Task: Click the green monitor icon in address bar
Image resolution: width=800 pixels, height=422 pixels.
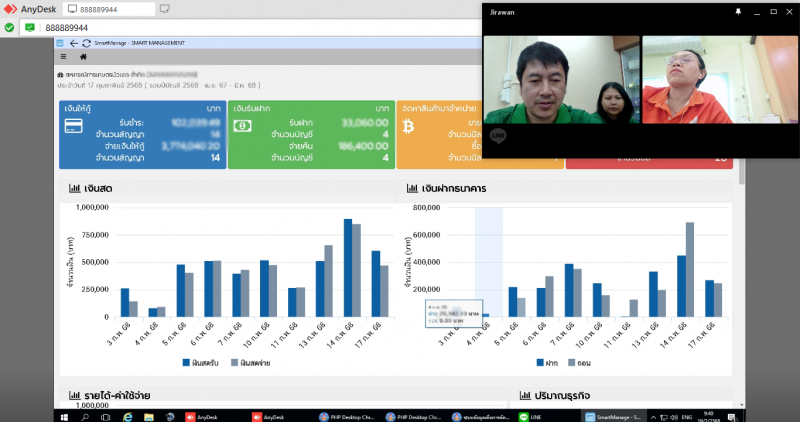Action: (x=30, y=28)
